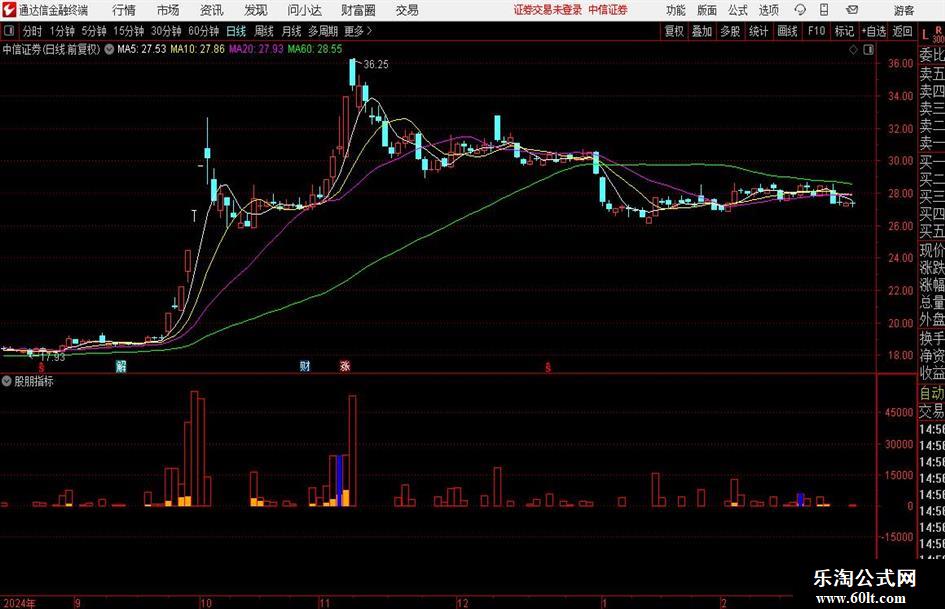Select the 15分钟 period

pyautogui.click(x=128, y=31)
